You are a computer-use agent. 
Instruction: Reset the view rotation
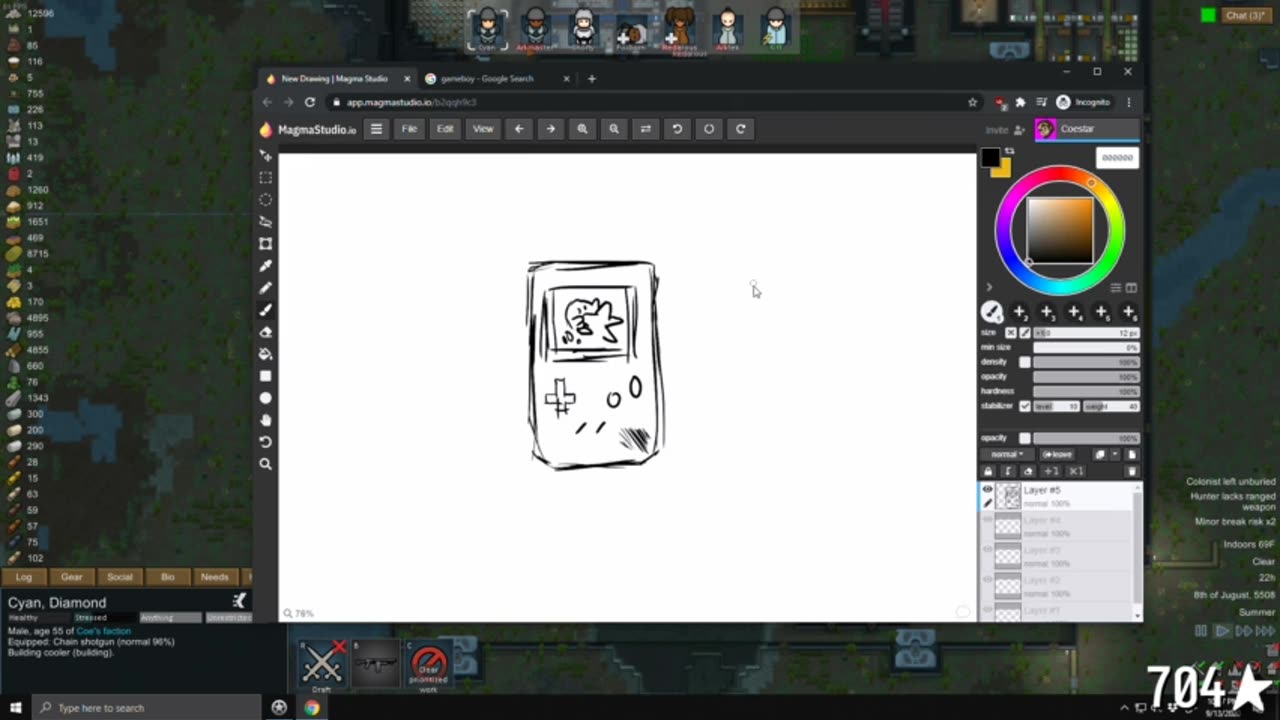(709, 129)
